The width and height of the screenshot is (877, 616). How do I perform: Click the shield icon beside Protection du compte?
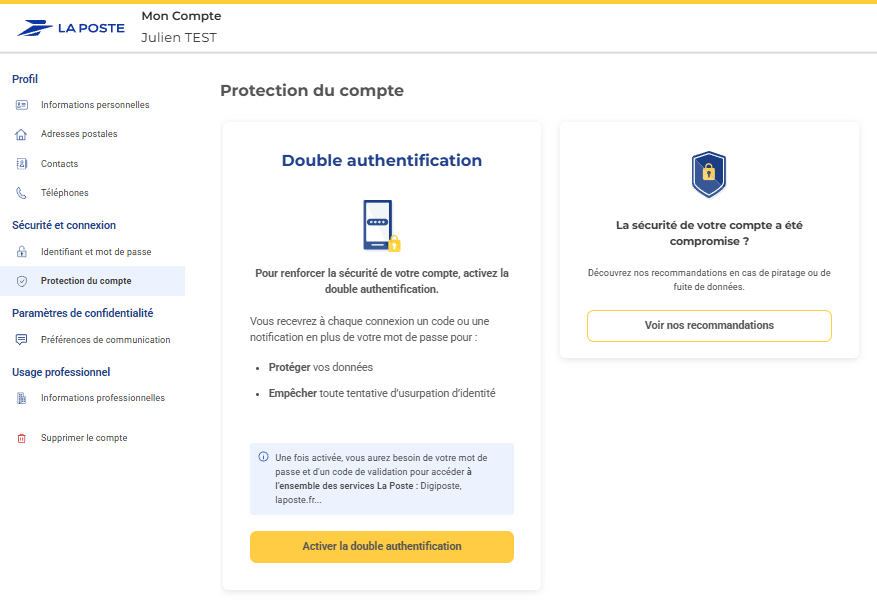pyautogui.click(x=22, y=281)
